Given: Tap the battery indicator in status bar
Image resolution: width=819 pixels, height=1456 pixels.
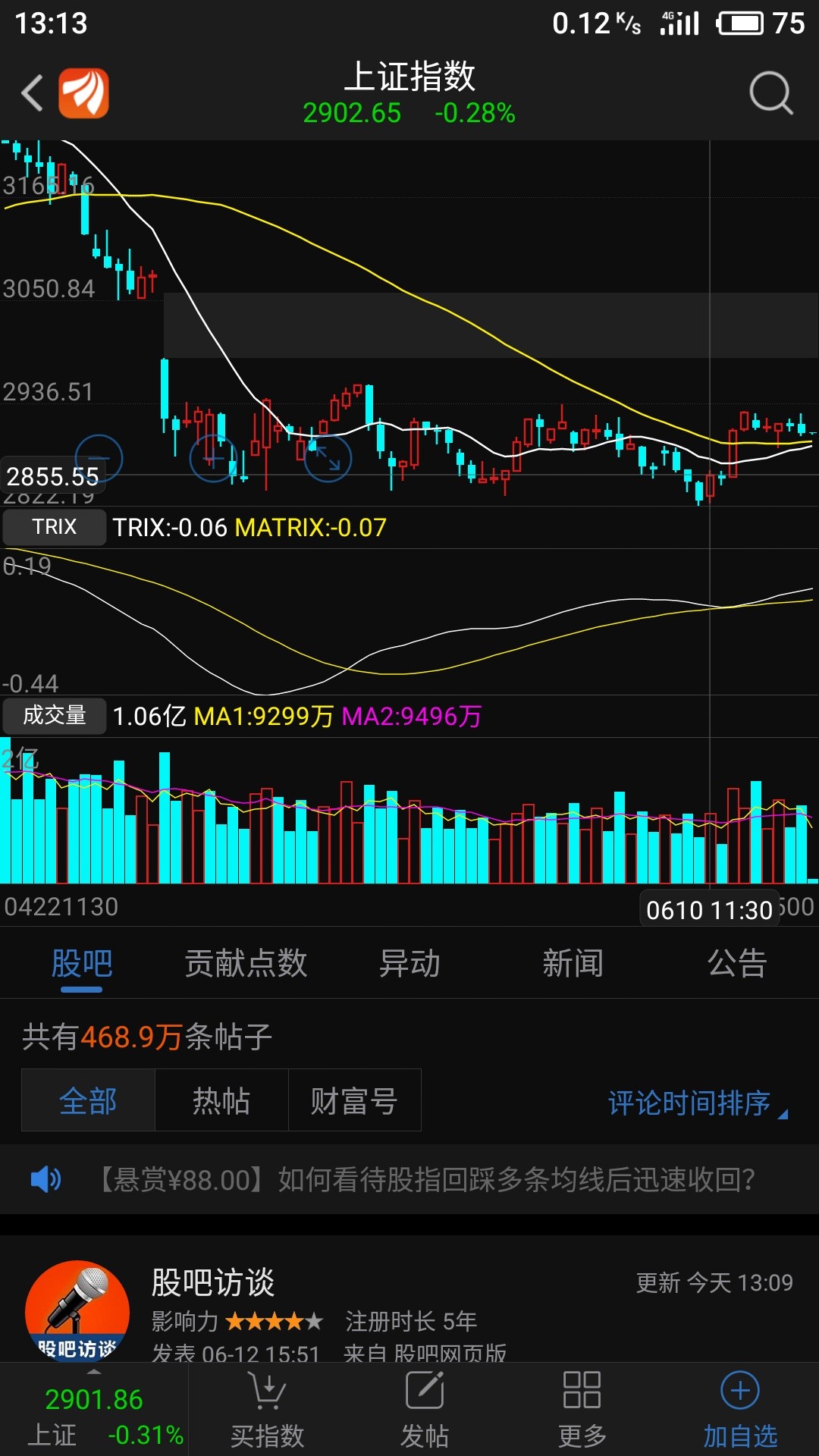Looking at the screenshot, I should click(x=741, y=24).
